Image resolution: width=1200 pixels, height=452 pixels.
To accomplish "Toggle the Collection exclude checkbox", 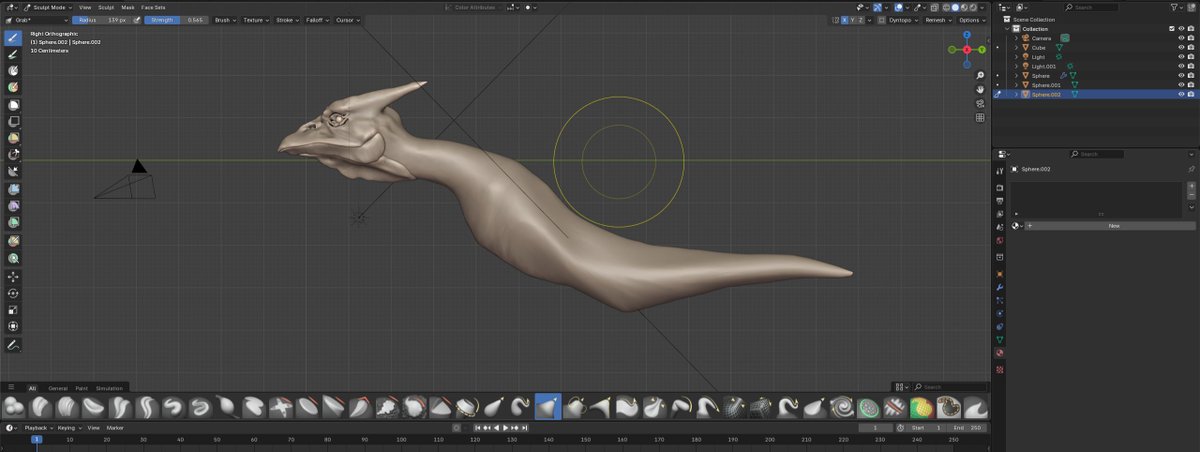I will tap(1172, 29).
